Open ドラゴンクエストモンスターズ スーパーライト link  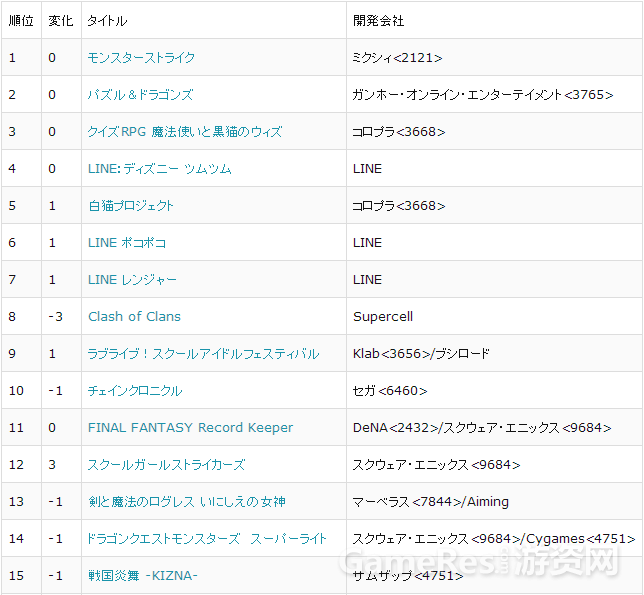tap(207, 538)
